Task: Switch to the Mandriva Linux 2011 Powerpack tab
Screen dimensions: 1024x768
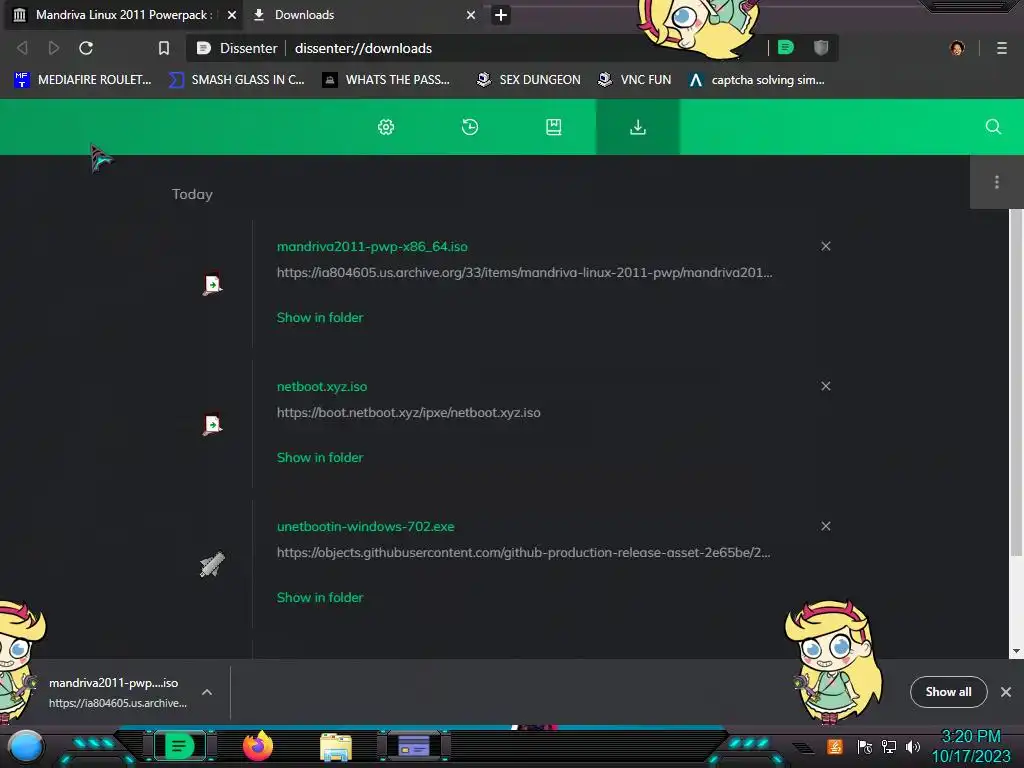Action: (123, 15)
